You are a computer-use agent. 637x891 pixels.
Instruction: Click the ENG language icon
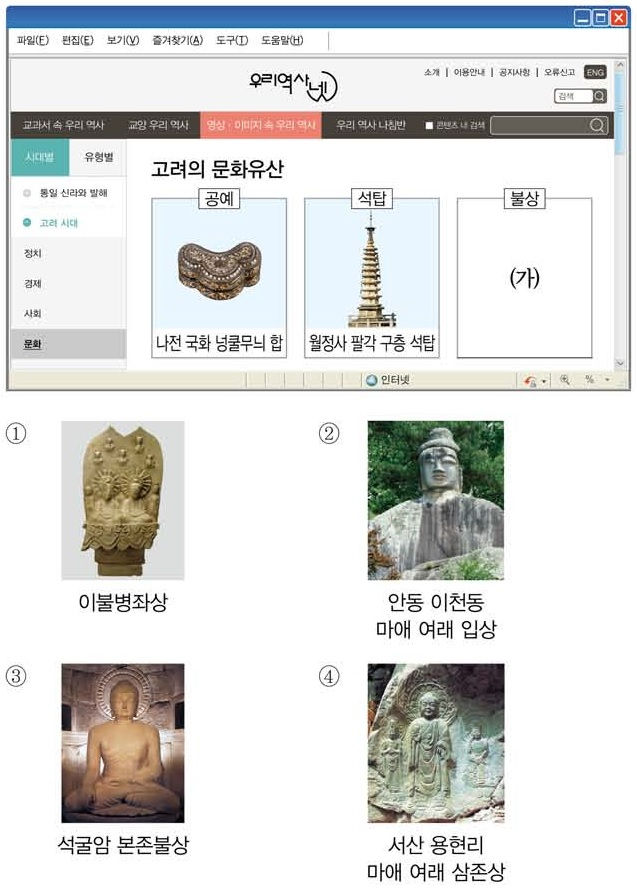pyautogui.click(x=595, y=73)
